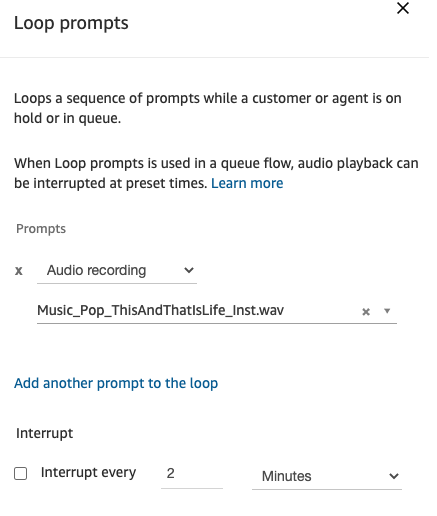
Task: Open the Audio recording type dropdown
Action: pyautogui.click(x=117, y=271)
